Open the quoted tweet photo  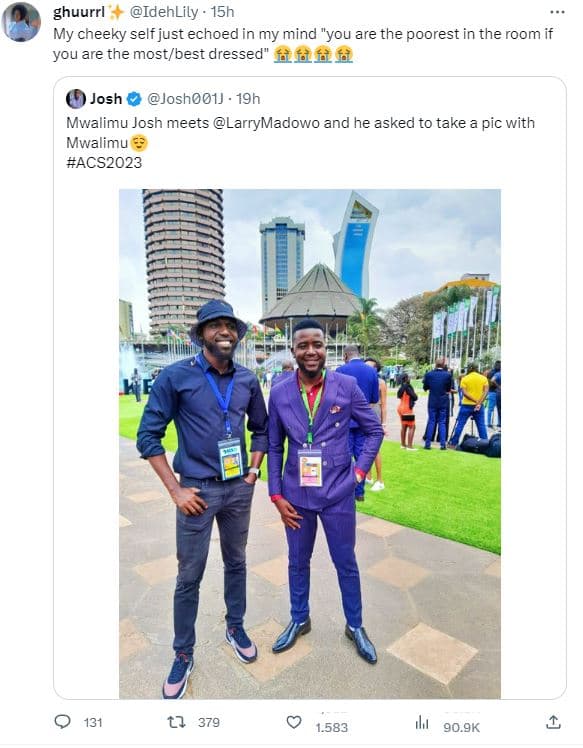click(x=310, y=444)
